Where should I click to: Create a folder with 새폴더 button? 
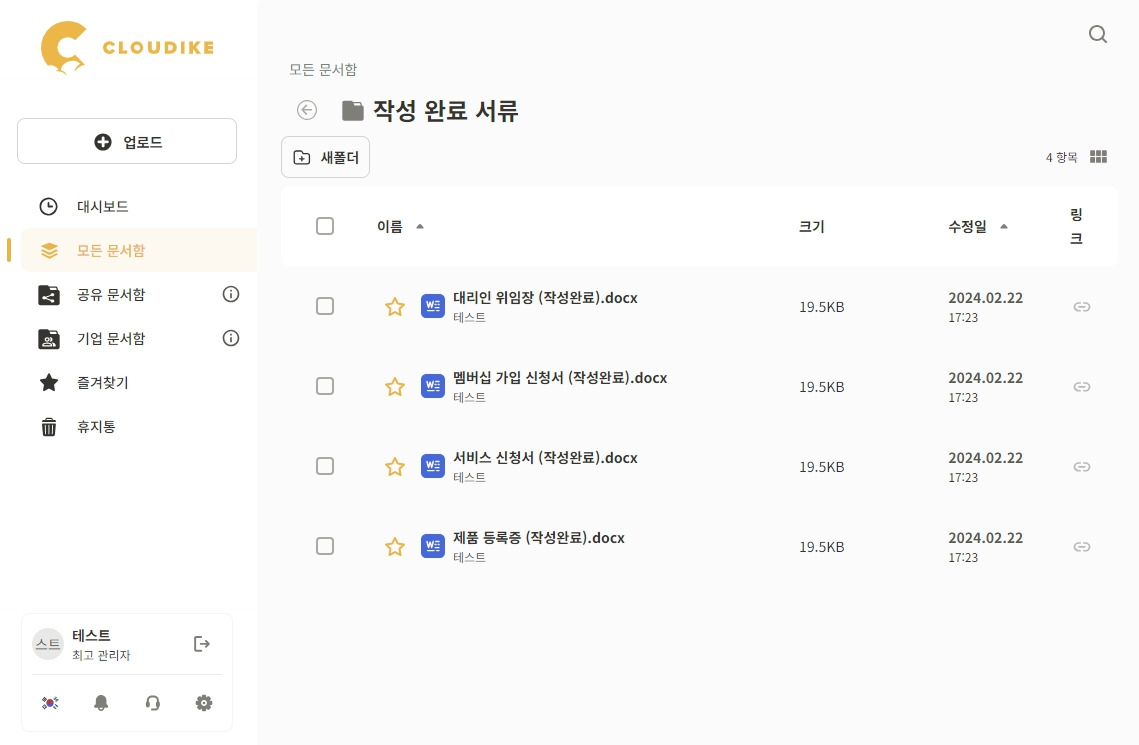(326, 158)
